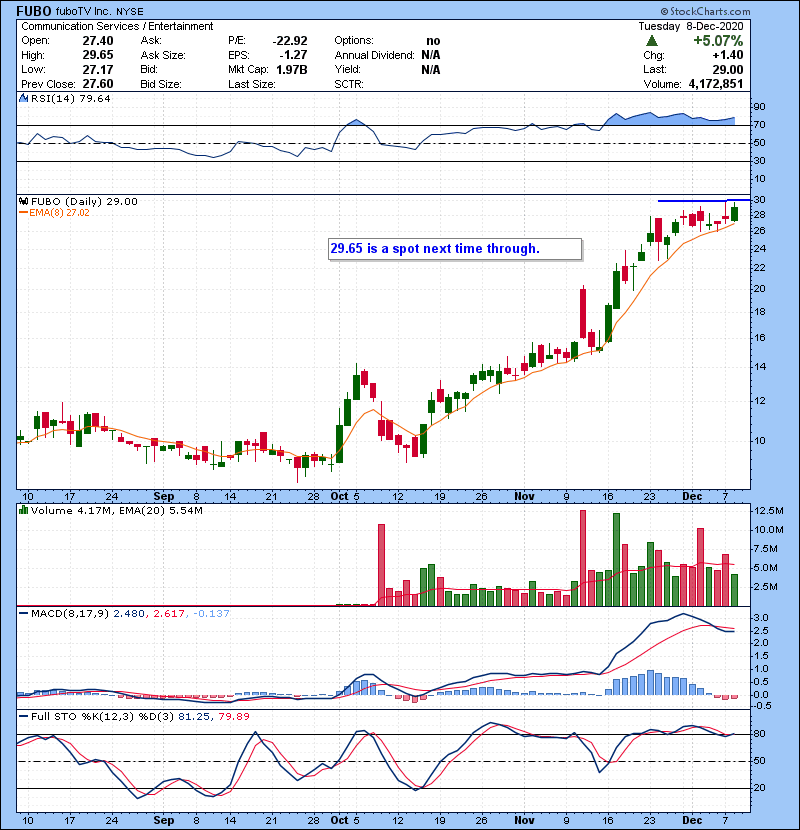Click the MACD value 2.480

129,614
